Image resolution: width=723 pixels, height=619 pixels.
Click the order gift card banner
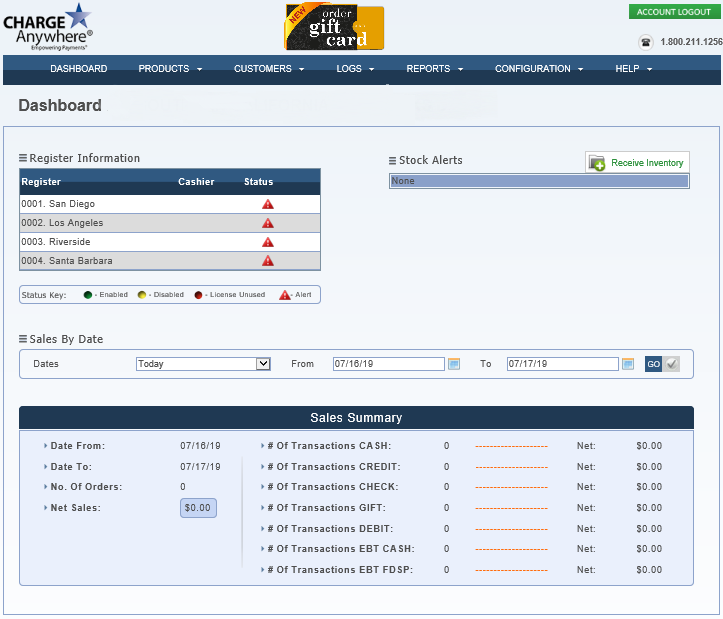(334, 27)
